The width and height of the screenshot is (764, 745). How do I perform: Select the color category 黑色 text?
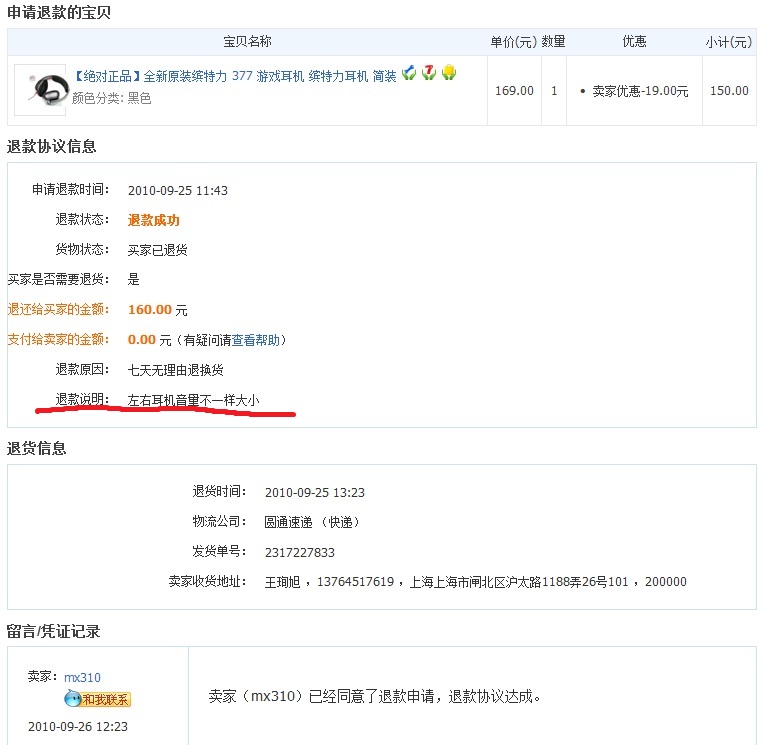tap(139, 98)
